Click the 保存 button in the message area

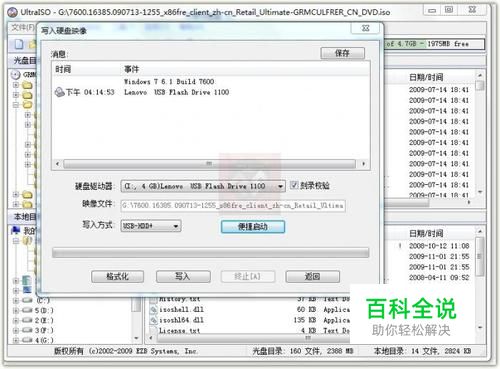point(342,53)
